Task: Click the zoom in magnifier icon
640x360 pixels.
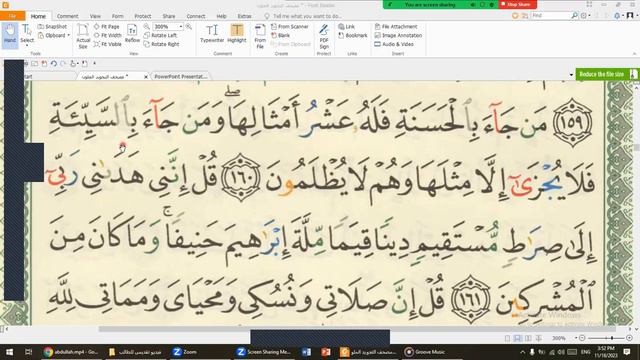Action: tap(189, 27)
